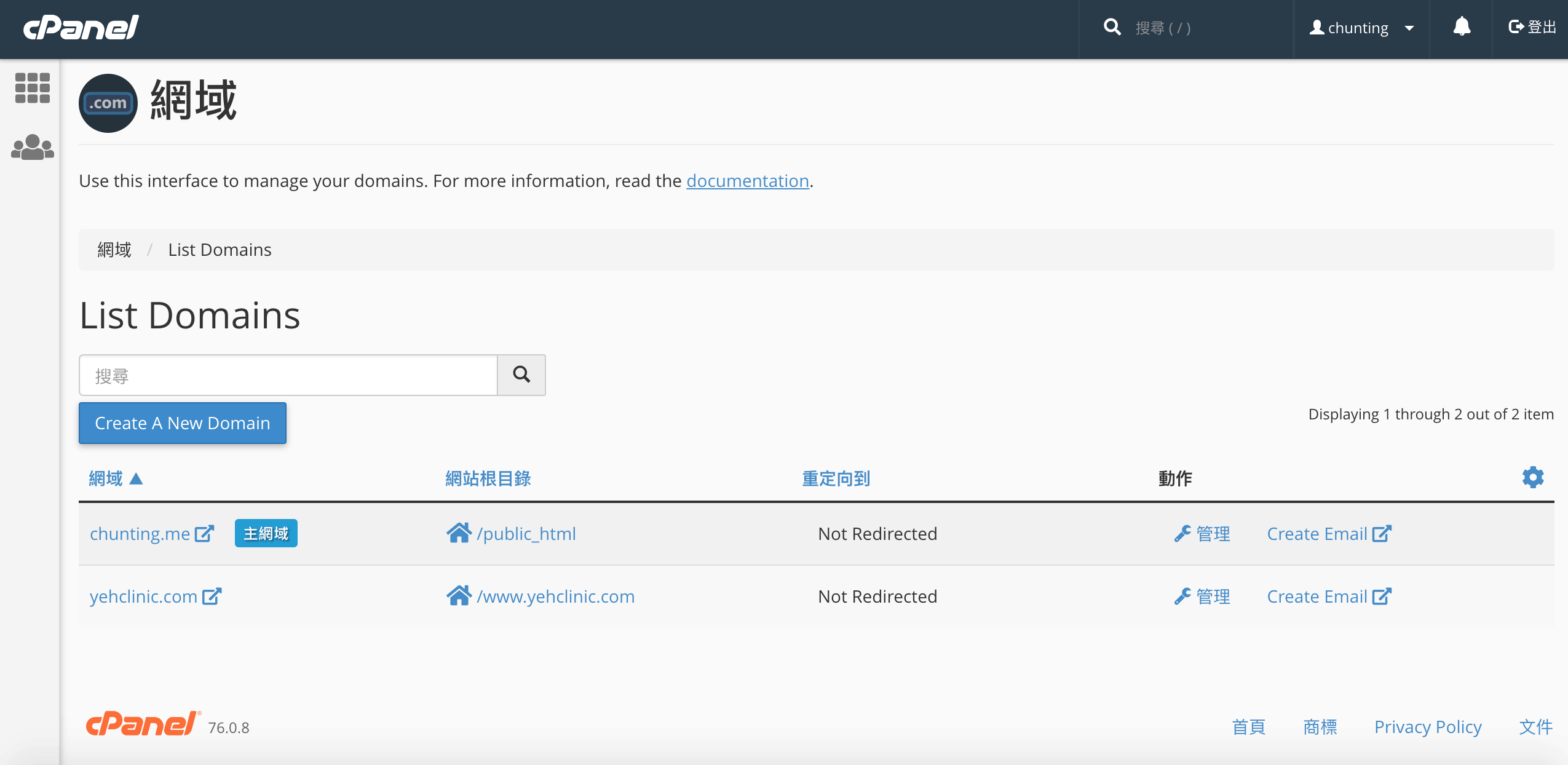Sort by 重定向到 column
This screenshot has height=765, width=1568.
836,478
